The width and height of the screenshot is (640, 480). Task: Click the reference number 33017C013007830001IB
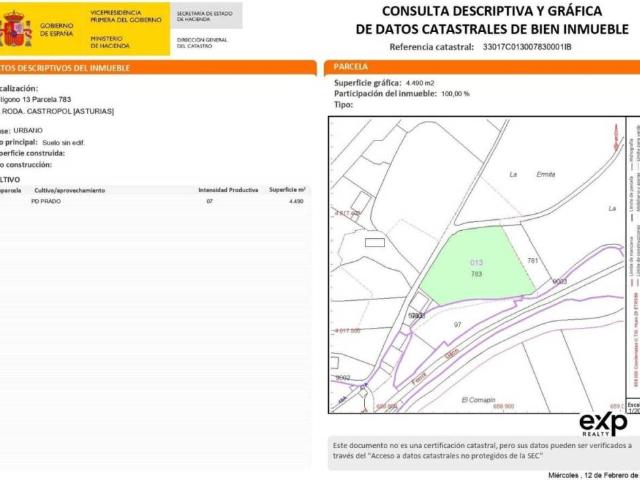pyautogui.click(x=527, y=47)
